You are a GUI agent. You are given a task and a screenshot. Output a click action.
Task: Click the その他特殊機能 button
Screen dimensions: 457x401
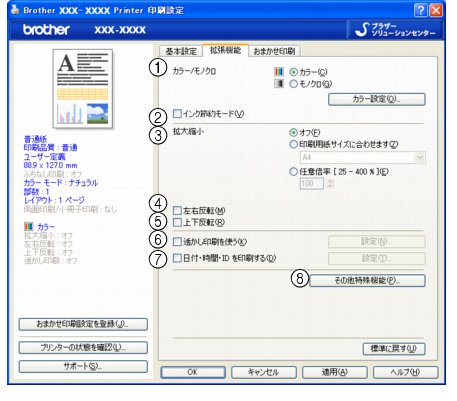[x=367, y=280]
